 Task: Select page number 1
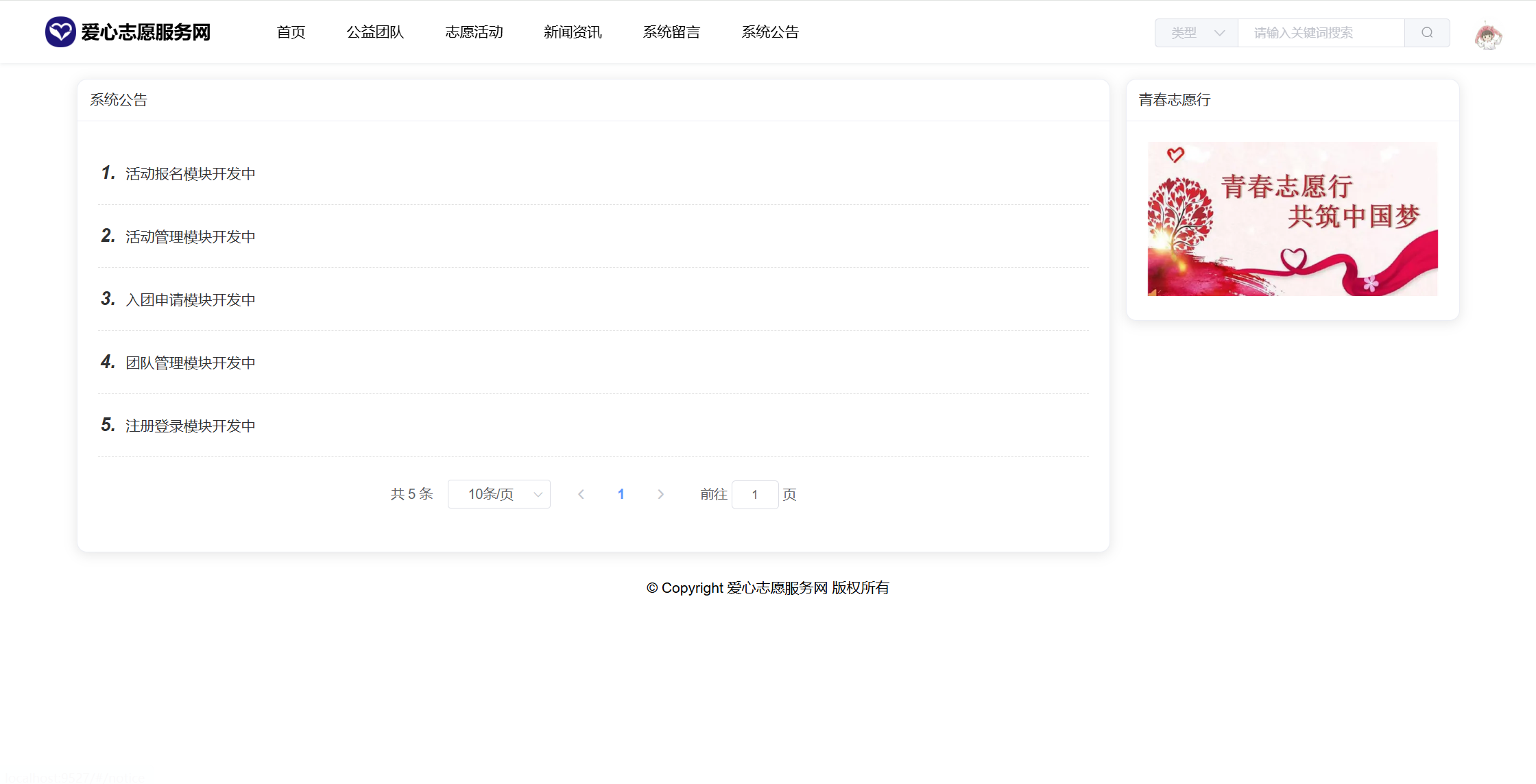(x=621, y=494)
